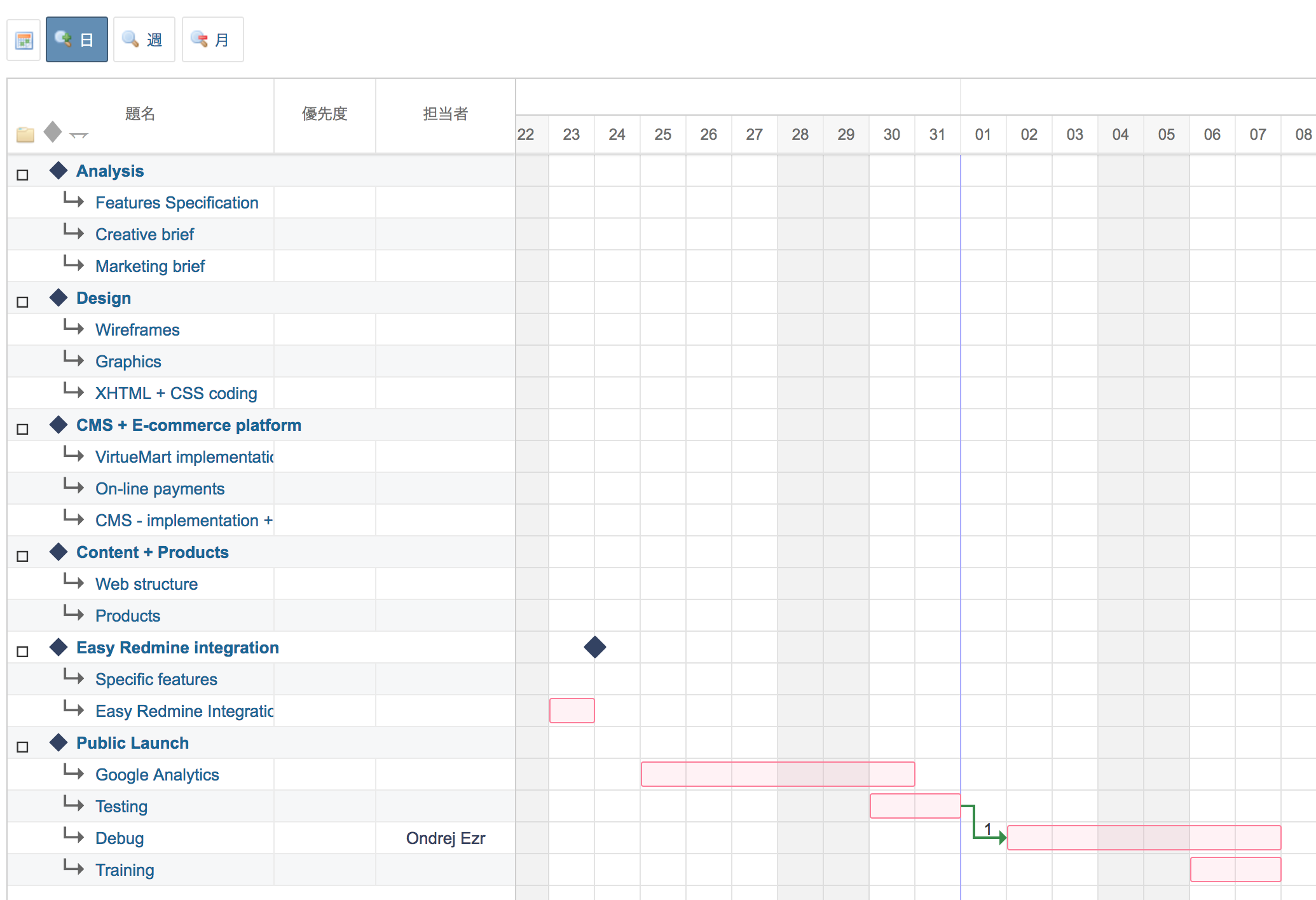Click the subtask arrow beside Wireframes
Image resolution: width=1316 pixels, height=900 pixels.
(x=73, y=328)
